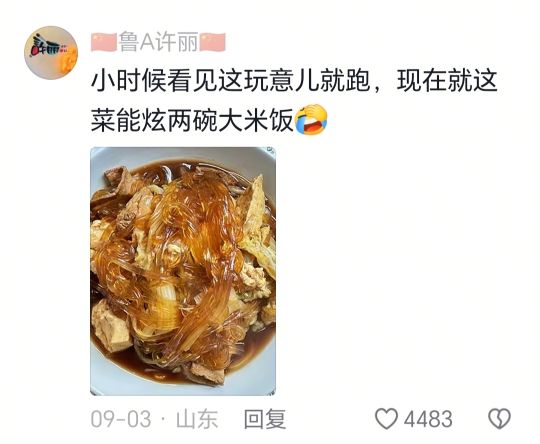The image size is (540, 444).
Task: Click the 09-03 post date
Action: click(121, 419)
